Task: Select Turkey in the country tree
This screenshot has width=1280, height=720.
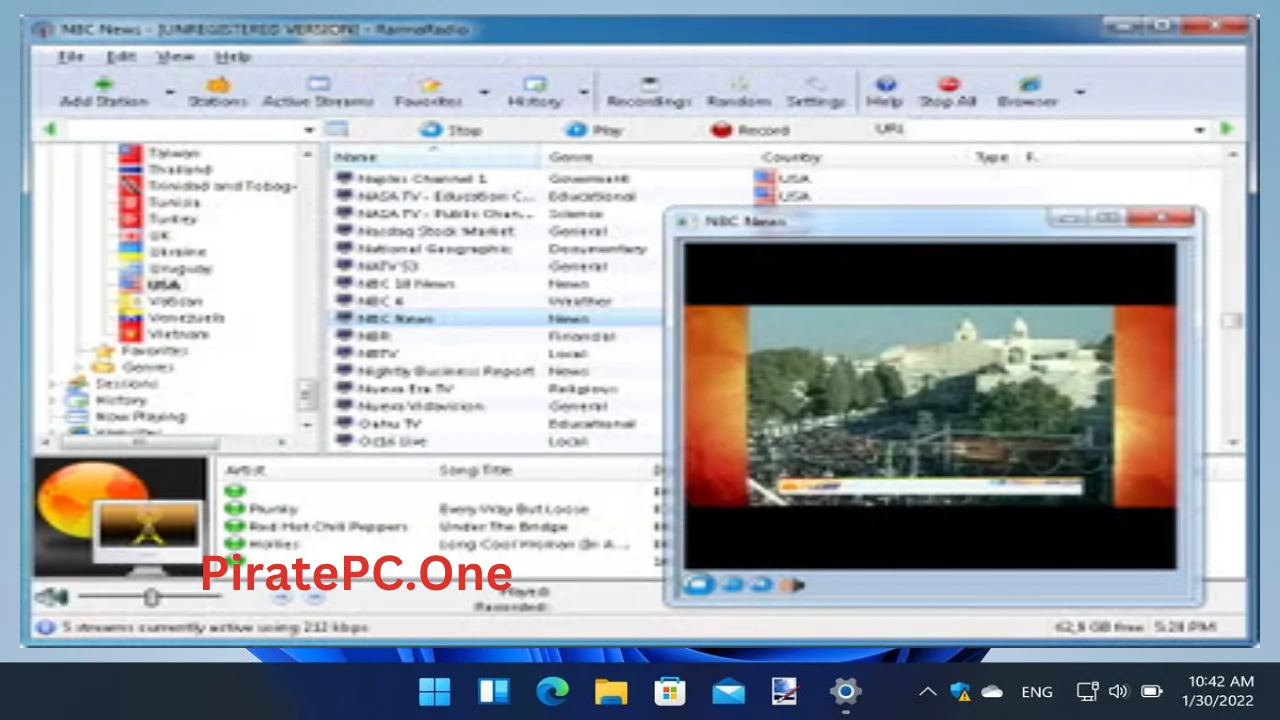Action: [x=173, y=218]
